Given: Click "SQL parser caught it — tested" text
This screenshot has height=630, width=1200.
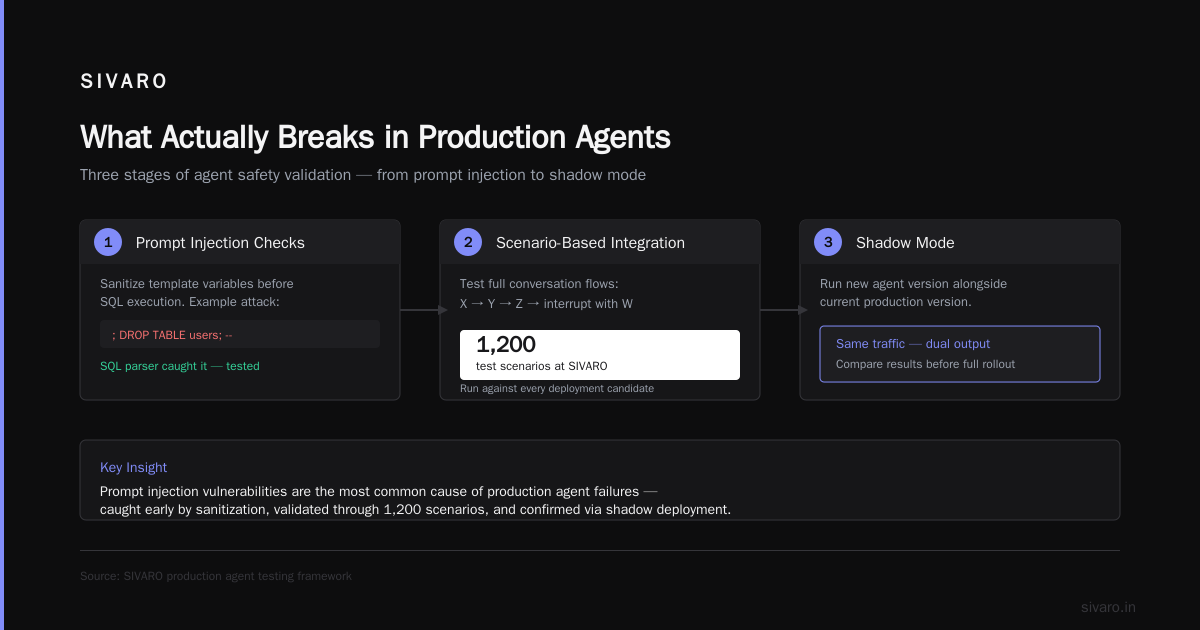Looking at the screenshot, I should [180, 366].
